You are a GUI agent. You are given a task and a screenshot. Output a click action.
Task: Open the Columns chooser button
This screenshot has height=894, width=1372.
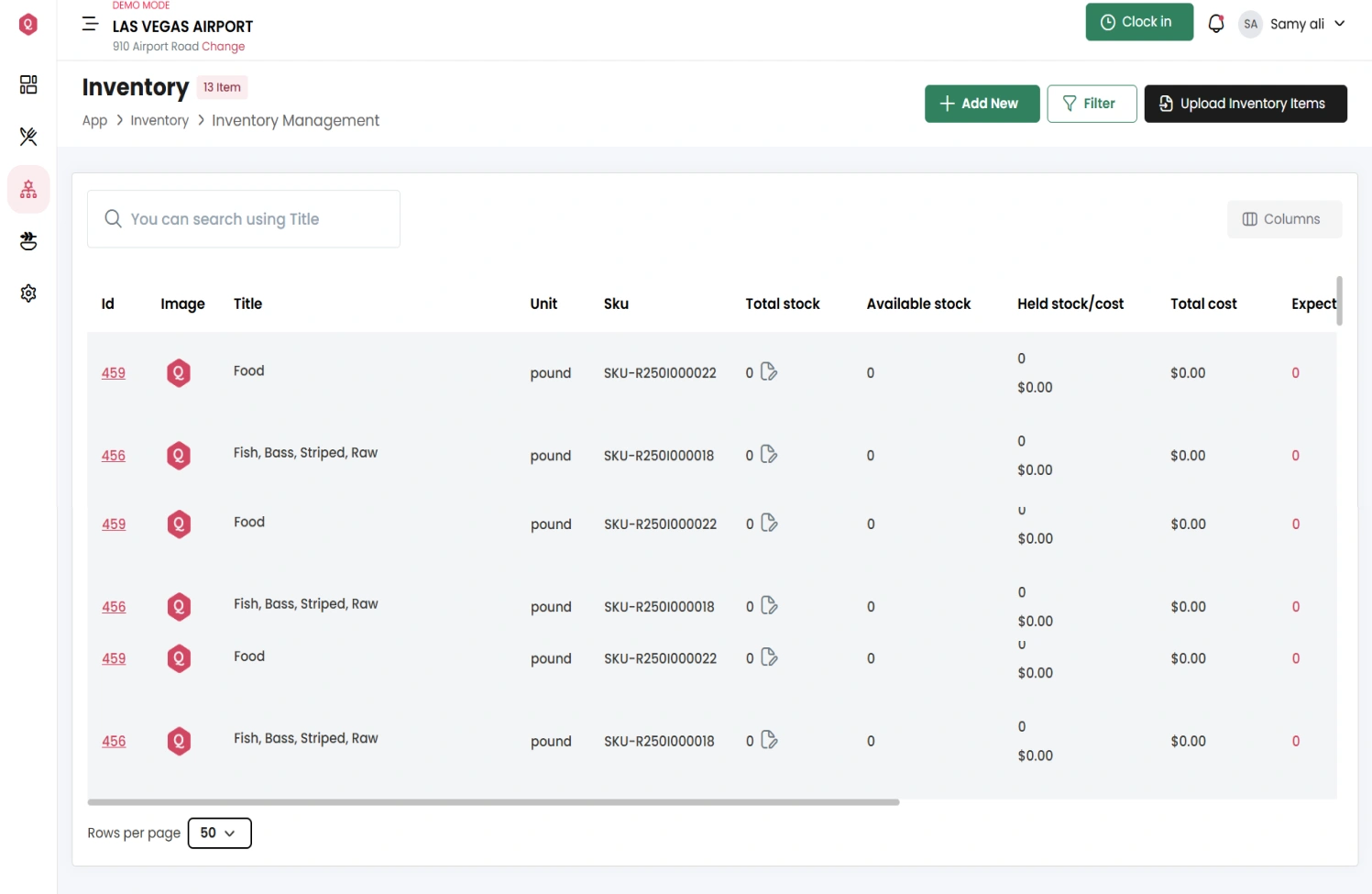1284,219
